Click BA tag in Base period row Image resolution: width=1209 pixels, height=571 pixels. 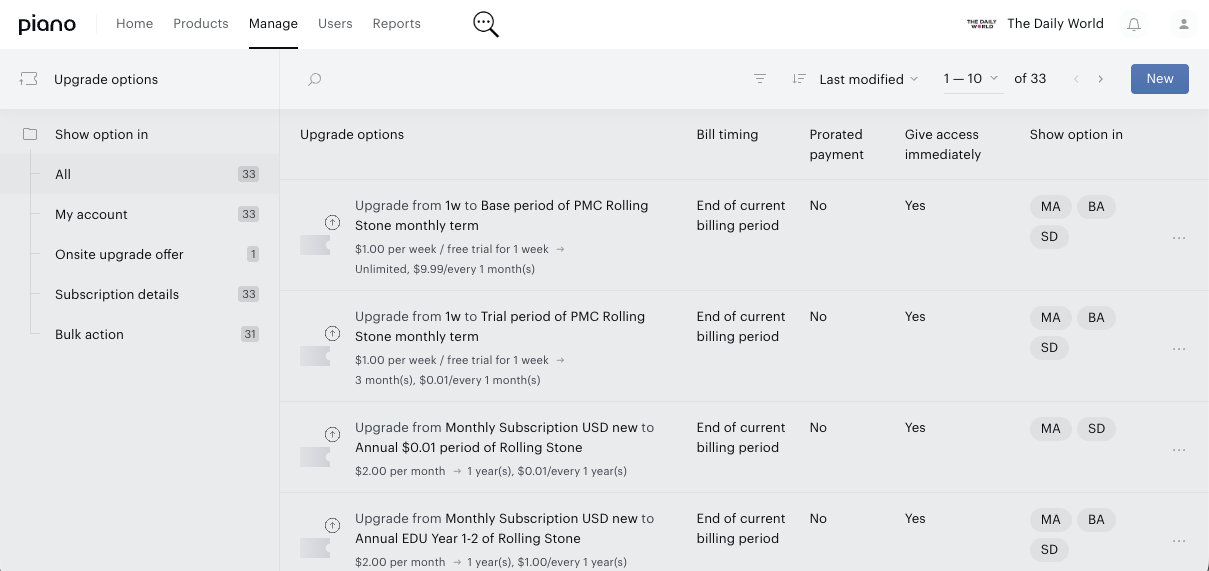pos(1096,207)
